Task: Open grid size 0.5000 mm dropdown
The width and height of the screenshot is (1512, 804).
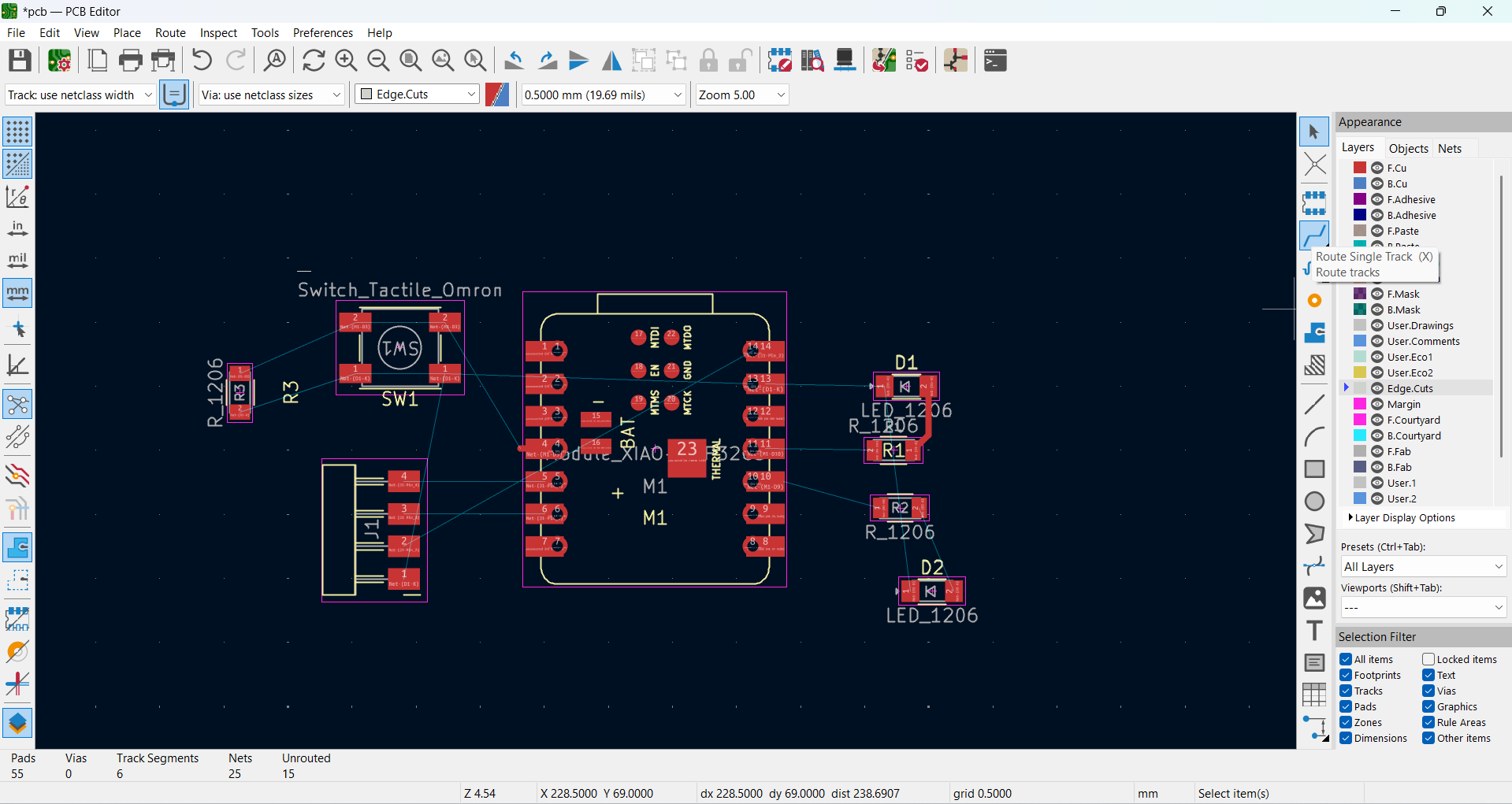Action: pos(604,94)
